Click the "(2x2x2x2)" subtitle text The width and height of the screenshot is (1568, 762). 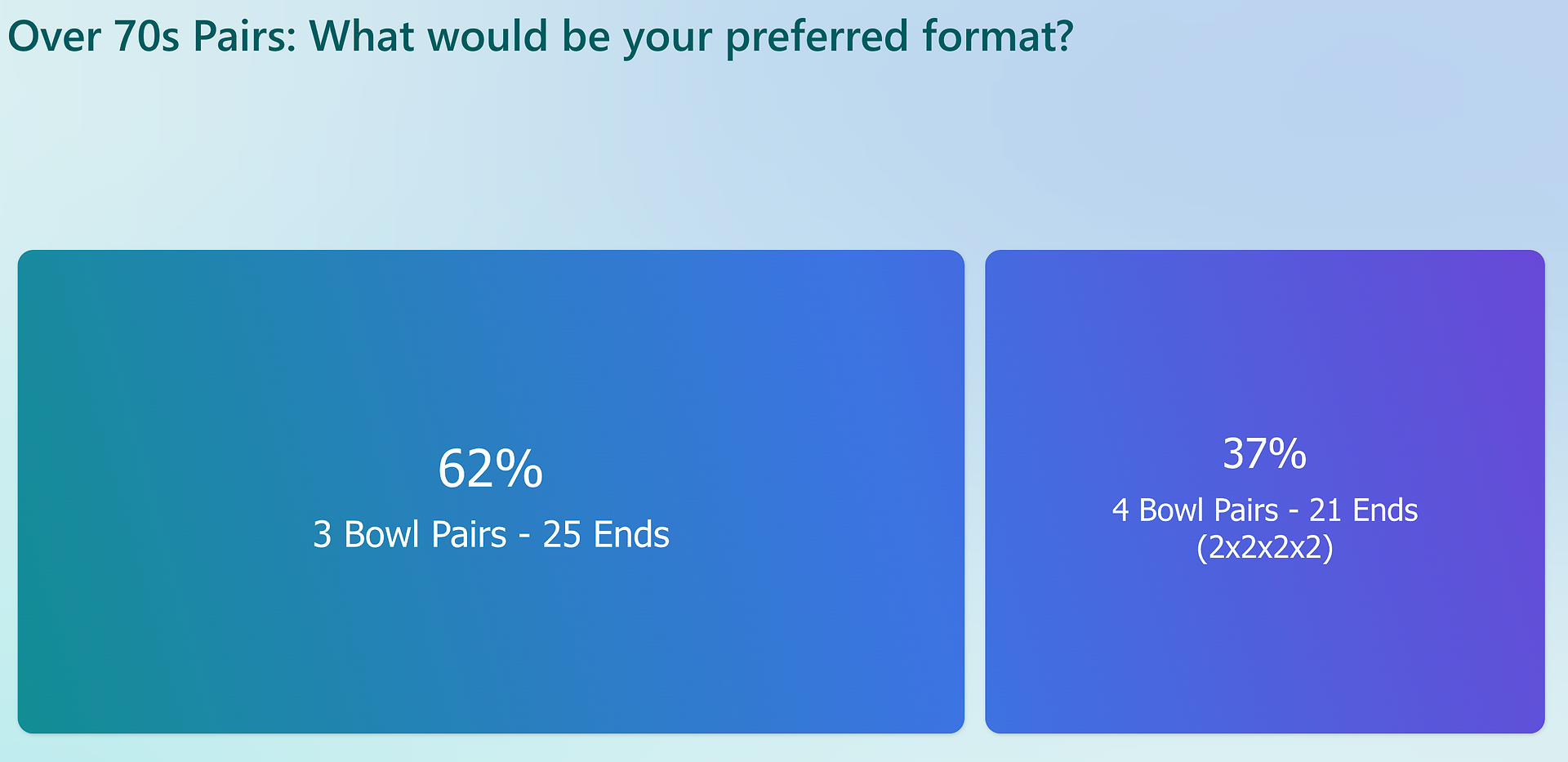pos(1264,546)
